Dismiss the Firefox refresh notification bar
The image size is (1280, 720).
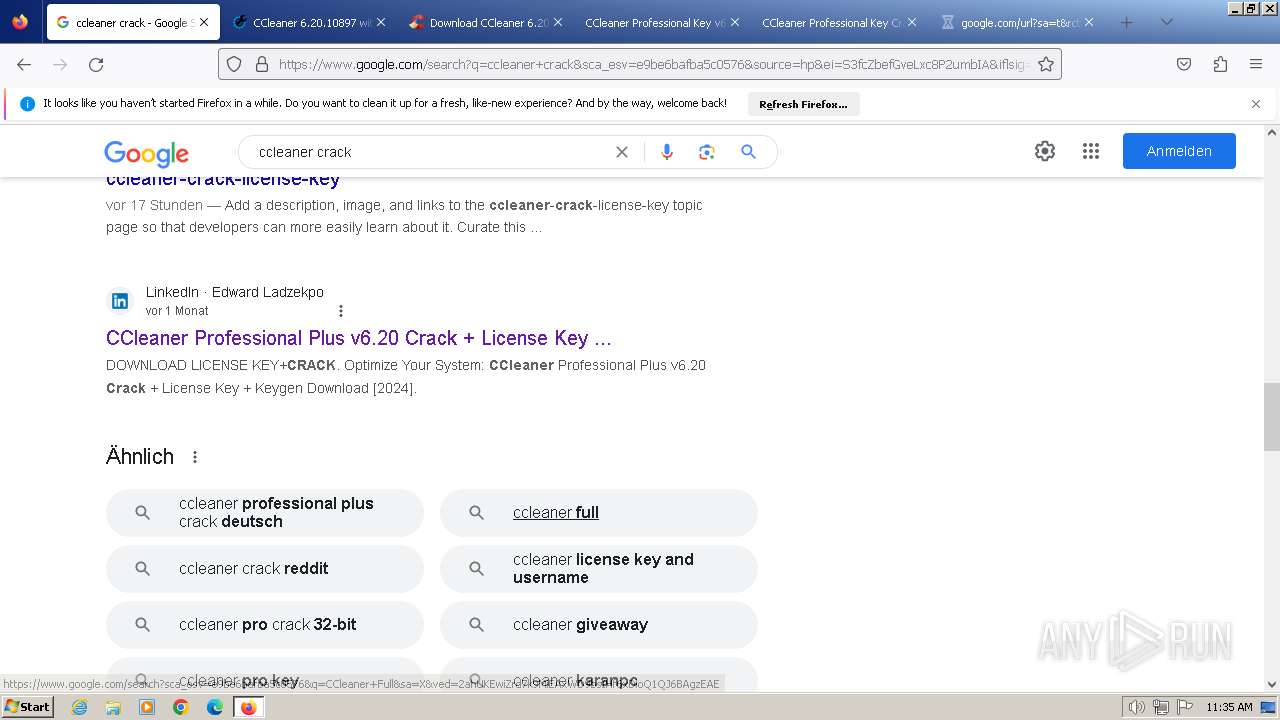click(x=1256, y=104)
